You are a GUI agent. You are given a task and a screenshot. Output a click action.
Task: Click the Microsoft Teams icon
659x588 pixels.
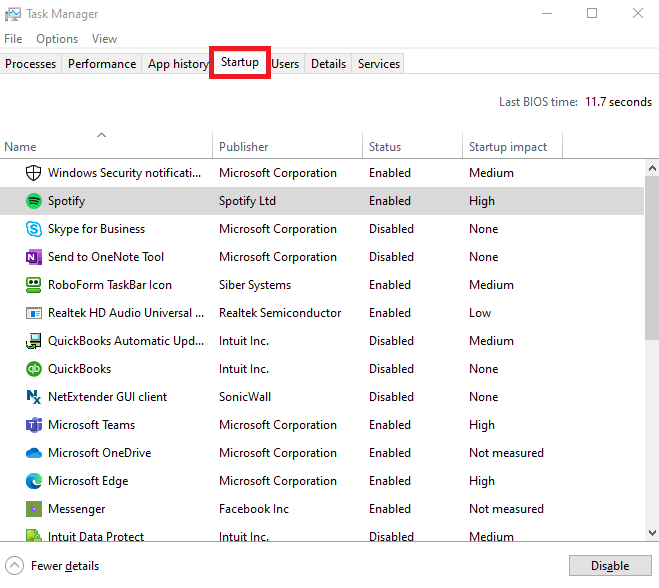tap(34, 425)
